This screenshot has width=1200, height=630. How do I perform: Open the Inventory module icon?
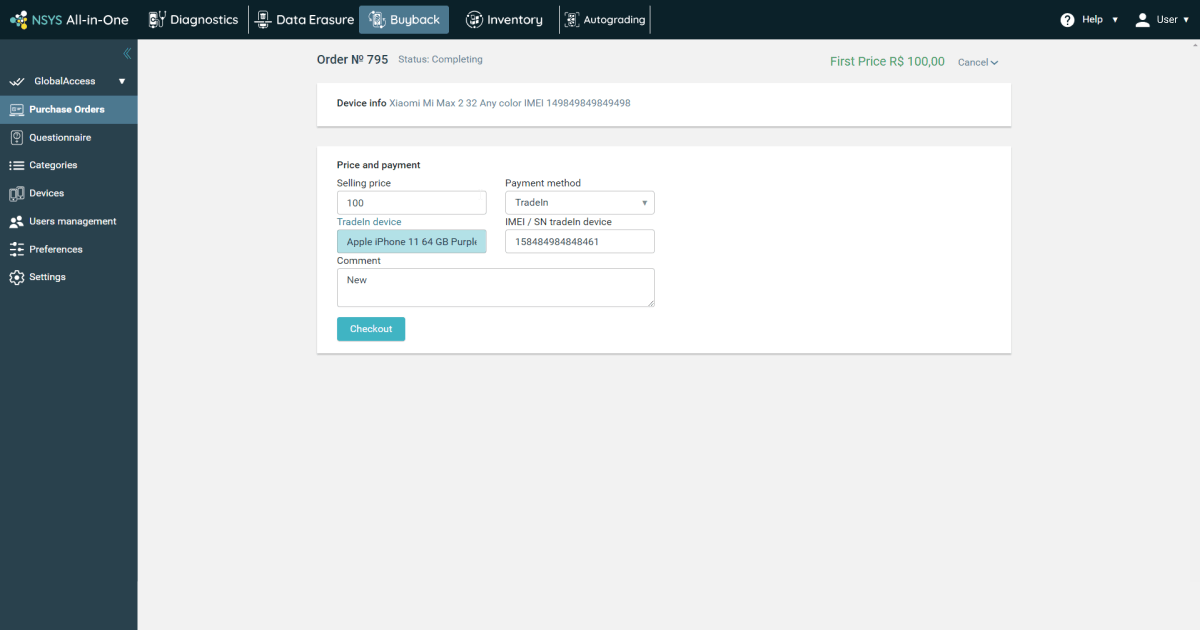474,20
